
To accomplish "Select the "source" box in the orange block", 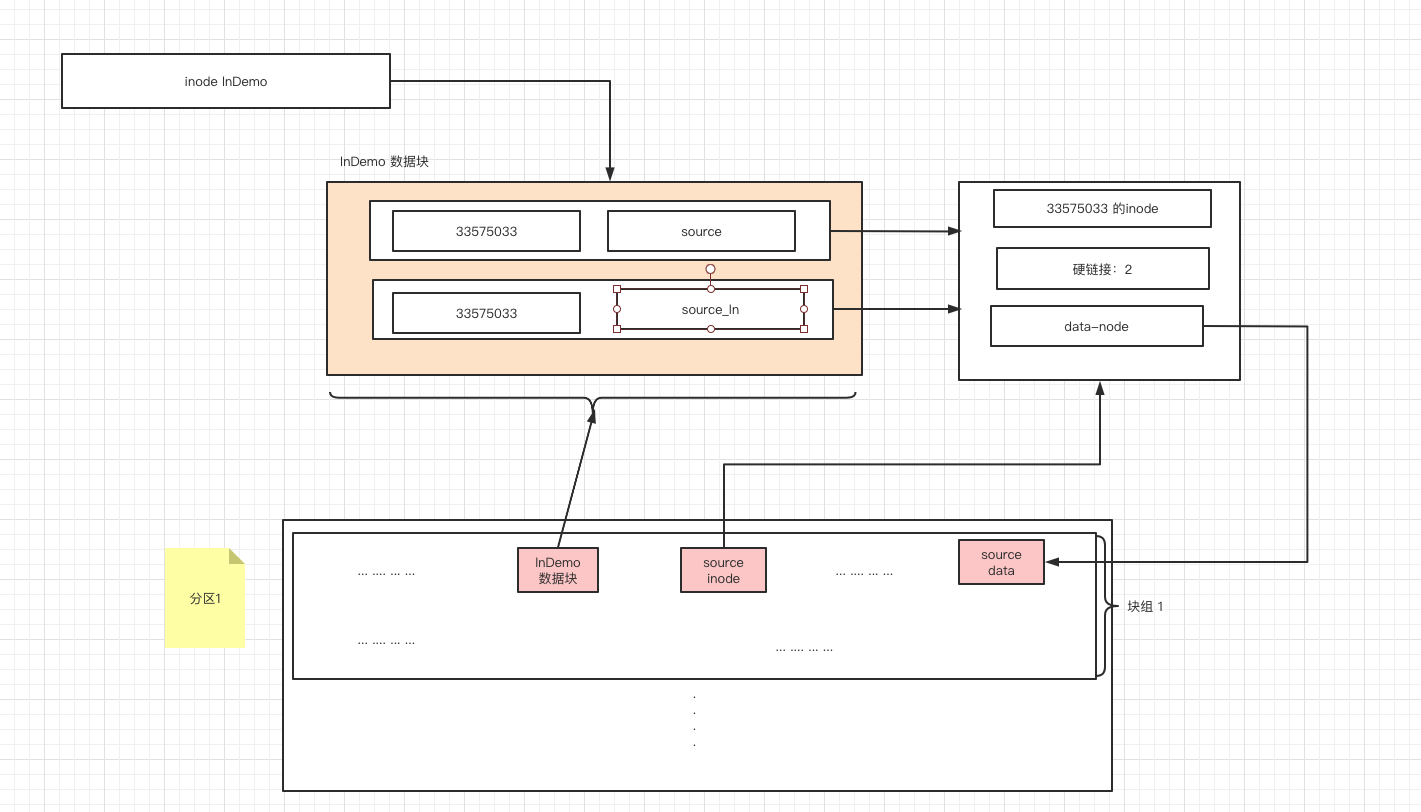I will (x=701, y=231).
